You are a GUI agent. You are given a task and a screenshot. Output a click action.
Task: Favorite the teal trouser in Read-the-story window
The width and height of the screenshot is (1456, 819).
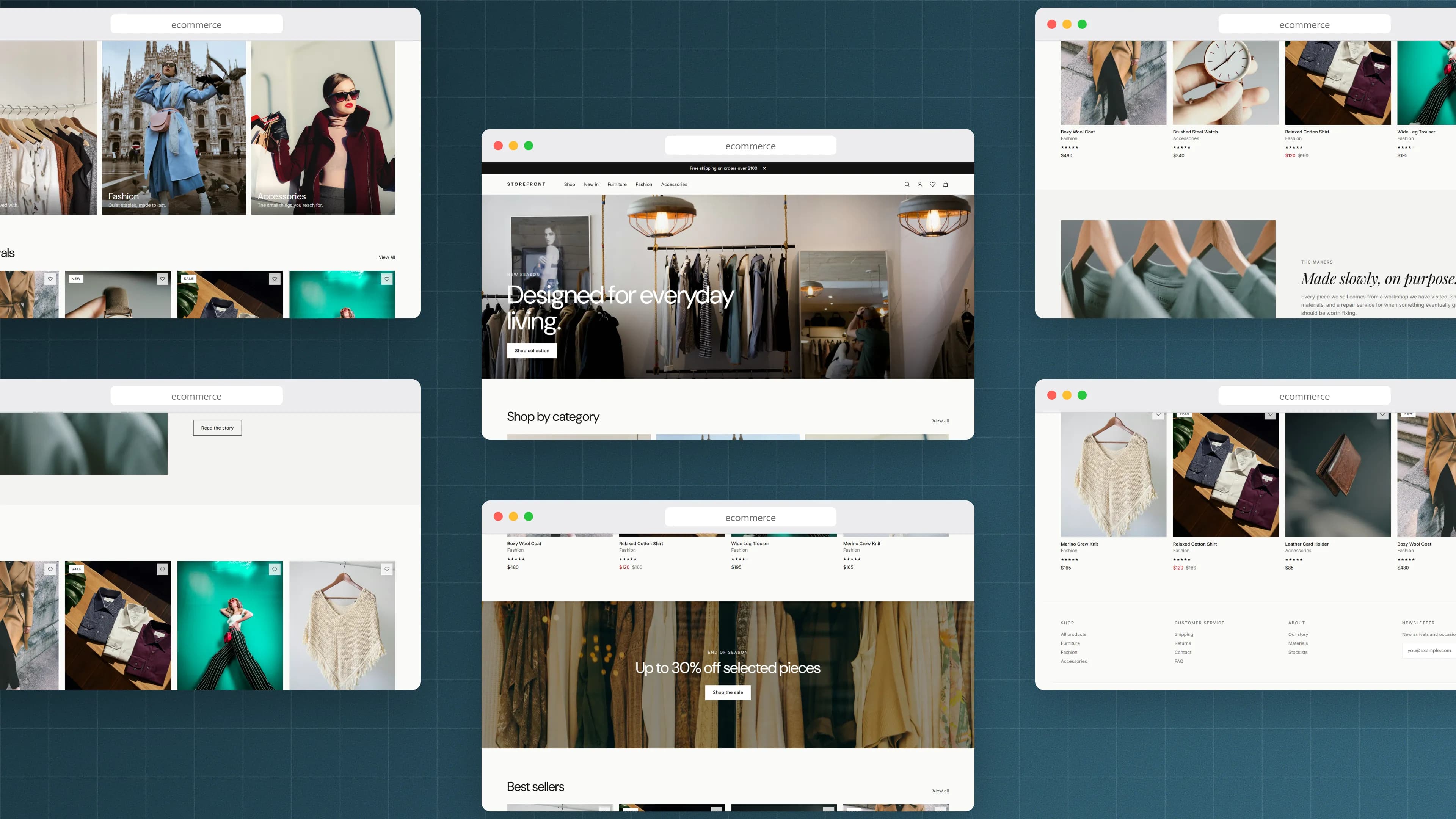pyautogui.click(x=275, y=569)
